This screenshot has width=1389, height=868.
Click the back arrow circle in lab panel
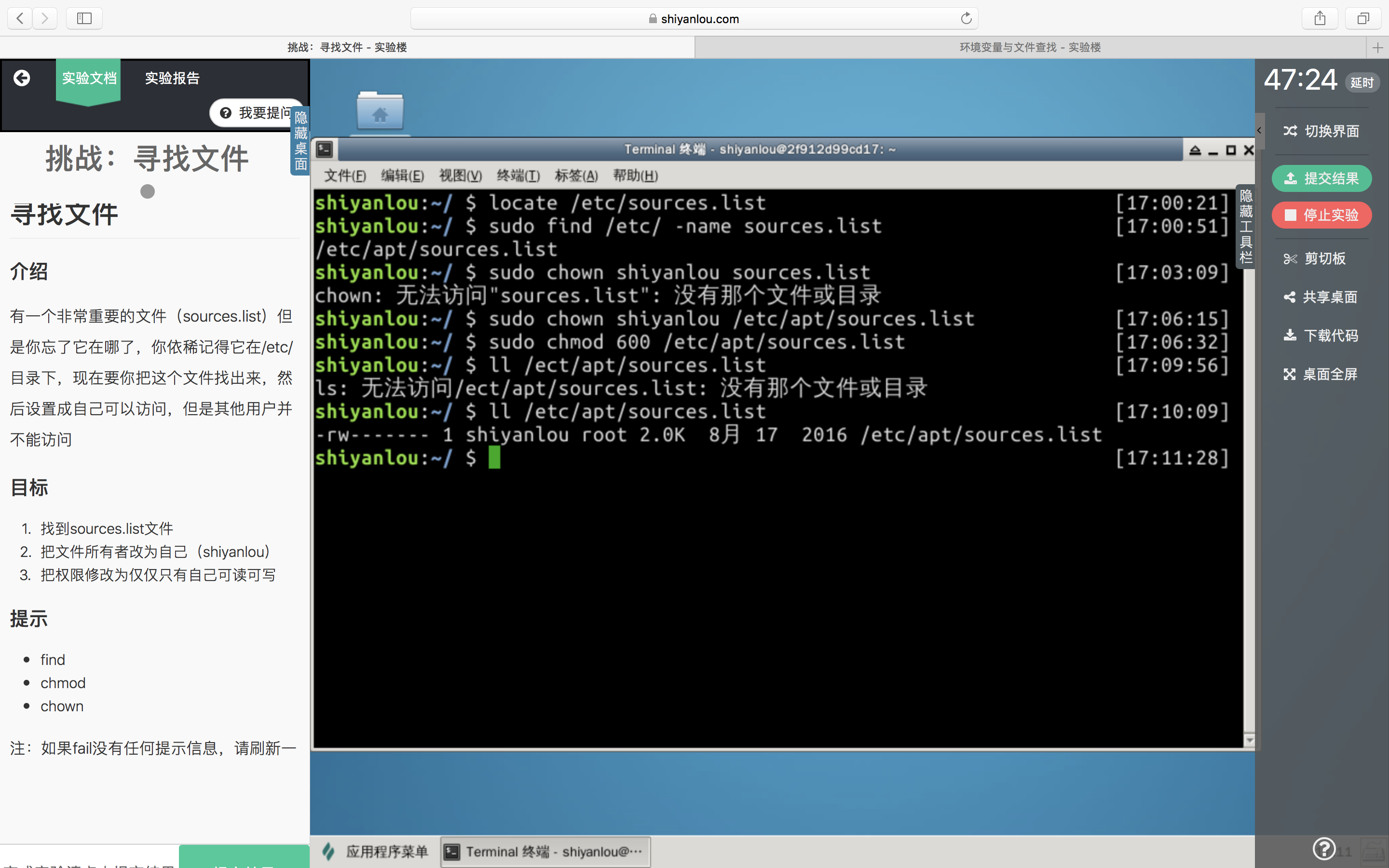click(x=22, y=78)
